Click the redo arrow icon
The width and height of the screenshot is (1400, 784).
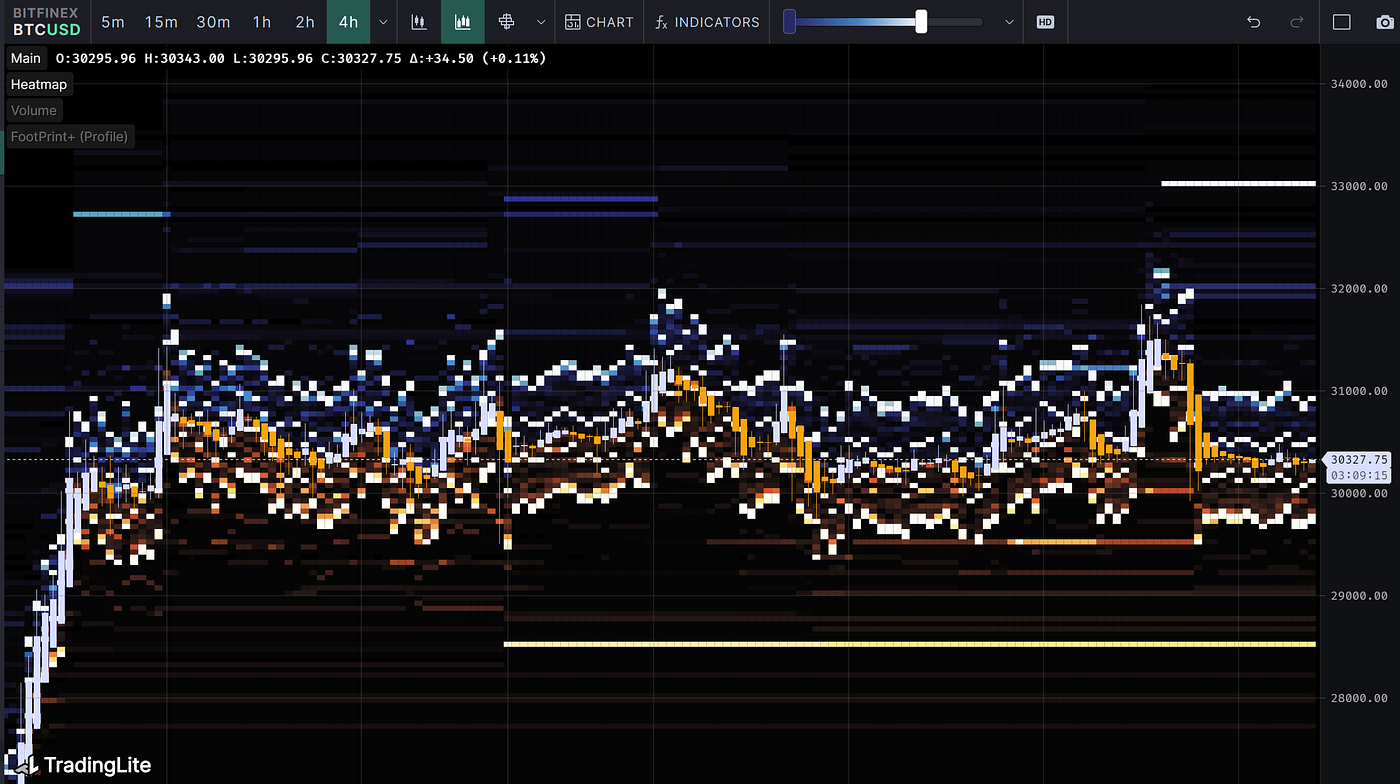pyautogui.click(x=1298, y=22)
